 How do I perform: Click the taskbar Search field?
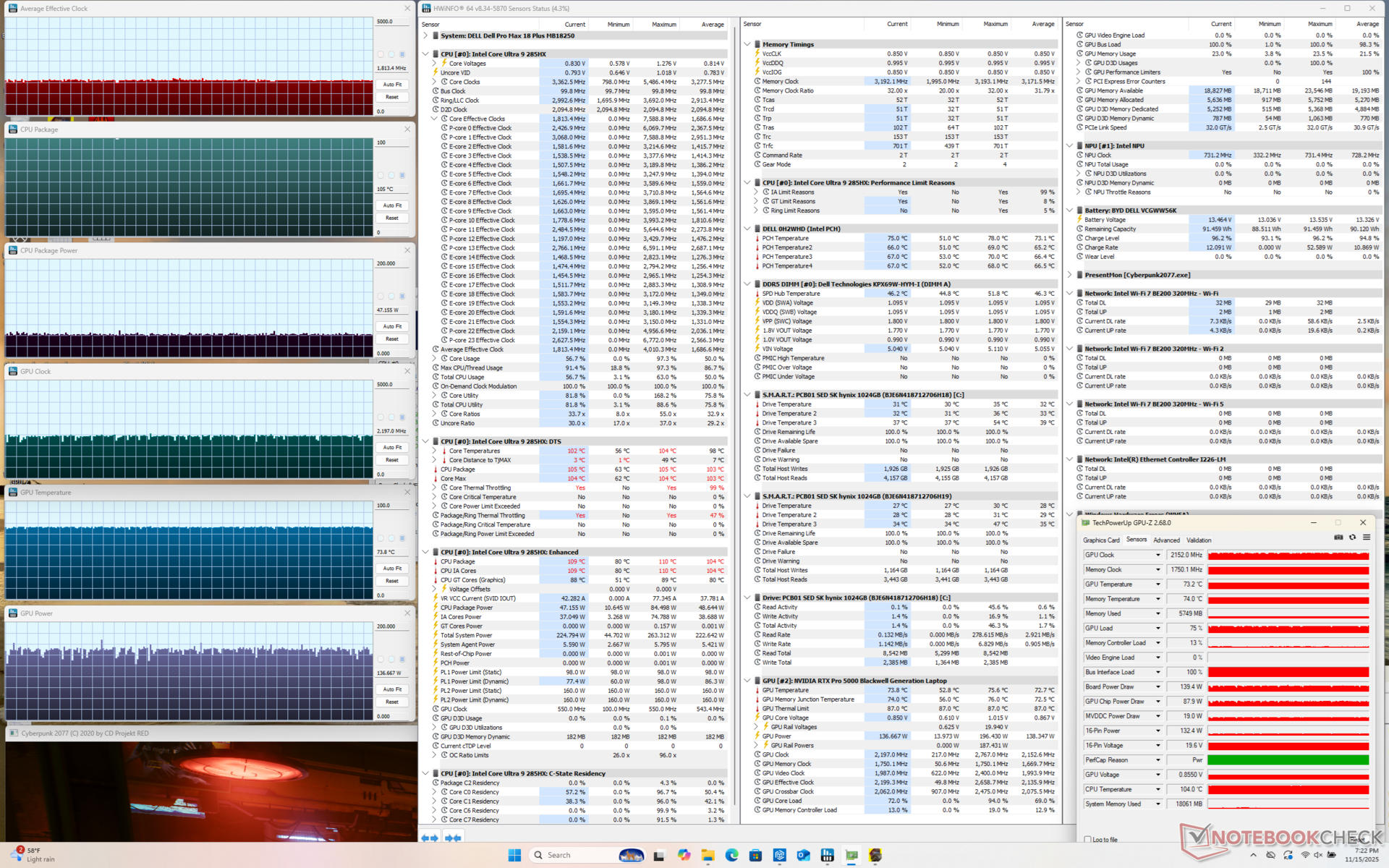coord(558,855)
